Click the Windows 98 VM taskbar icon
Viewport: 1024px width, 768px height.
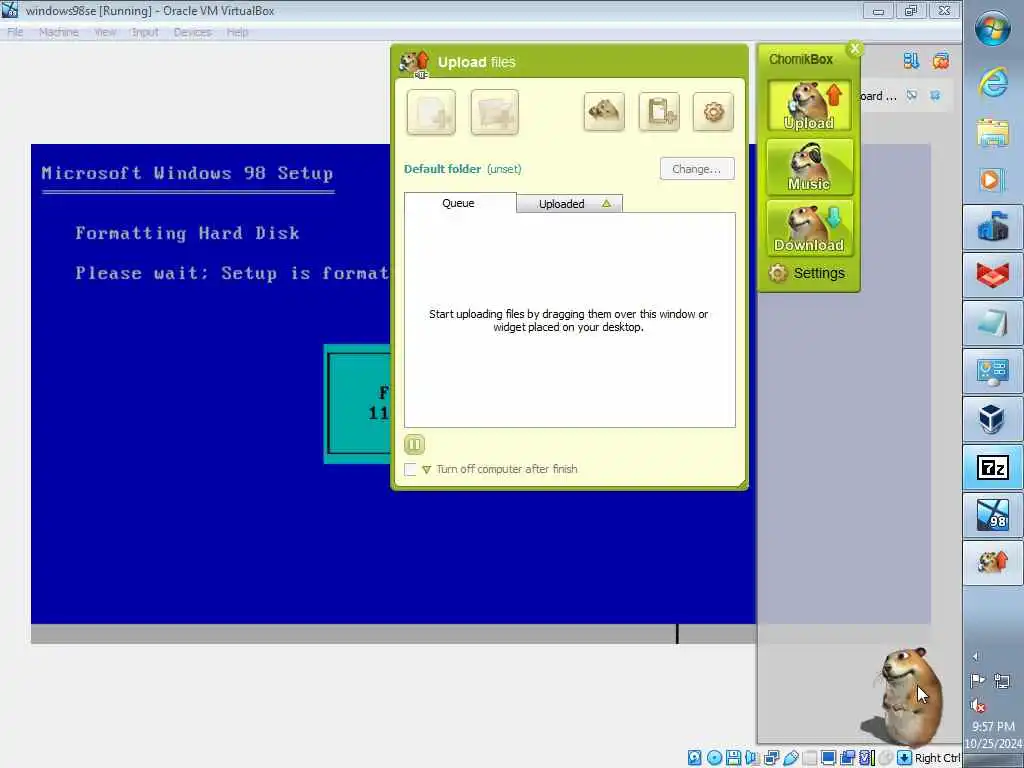click(x=993, y=515)
